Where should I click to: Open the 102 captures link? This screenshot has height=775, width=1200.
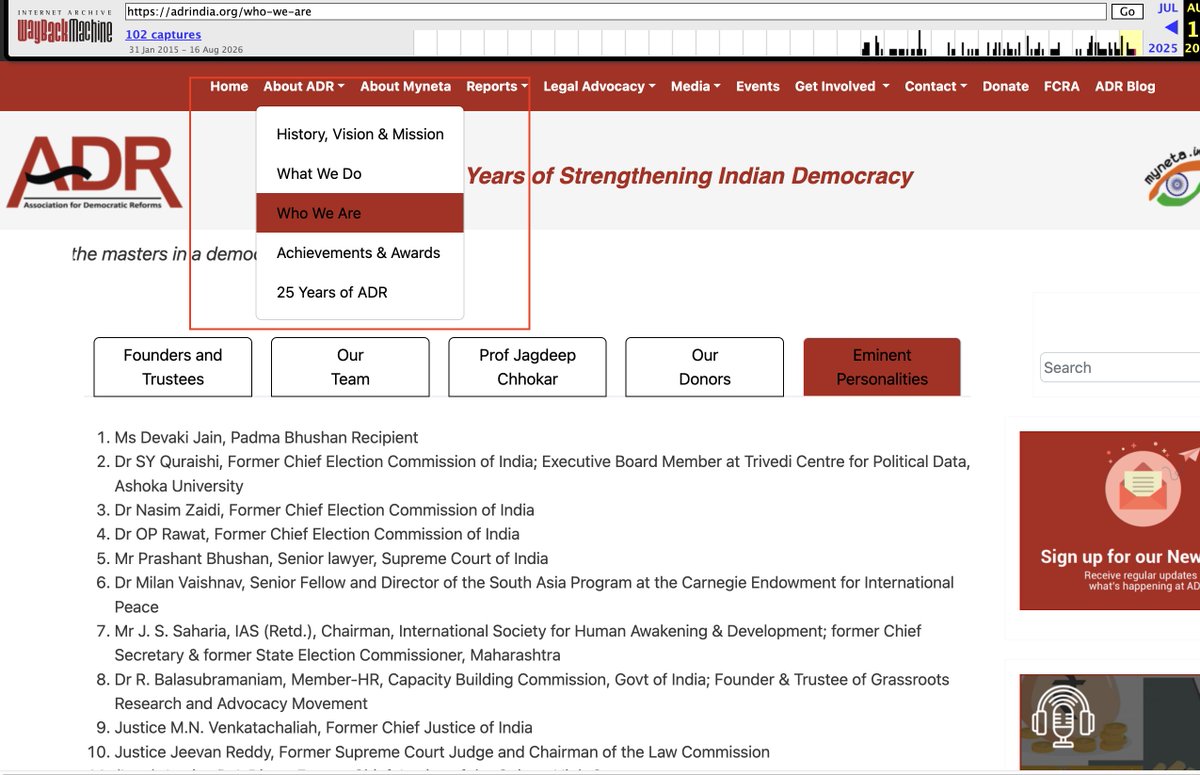coord(163,35)
